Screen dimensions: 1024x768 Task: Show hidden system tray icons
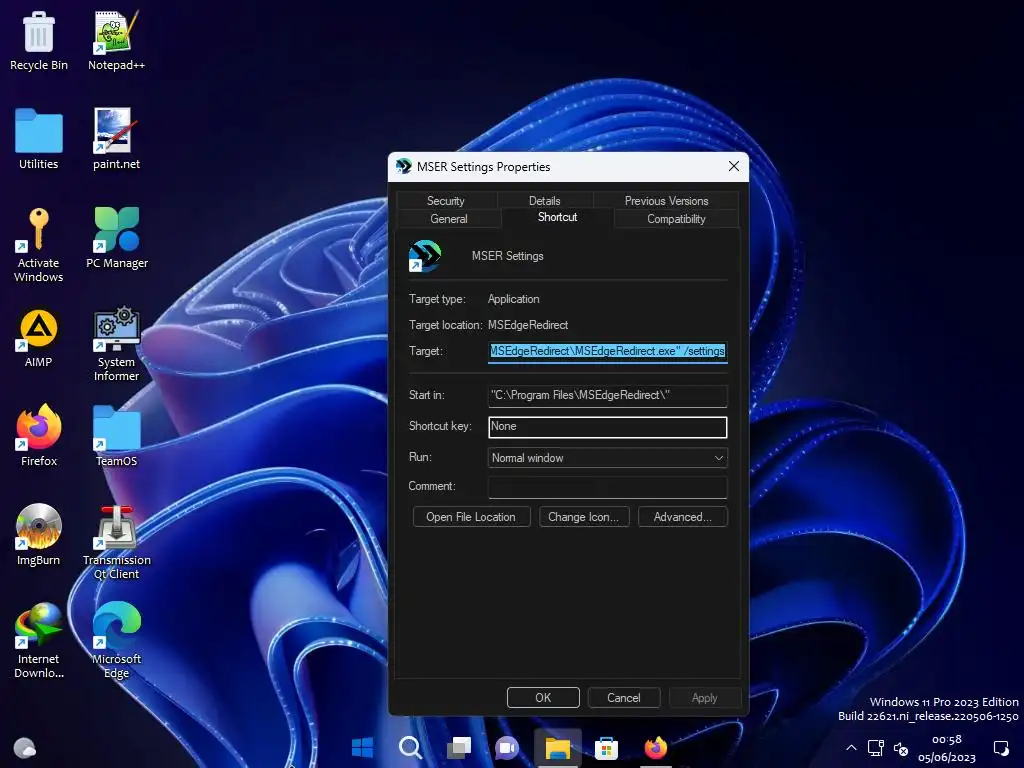(x=851, y=748)
